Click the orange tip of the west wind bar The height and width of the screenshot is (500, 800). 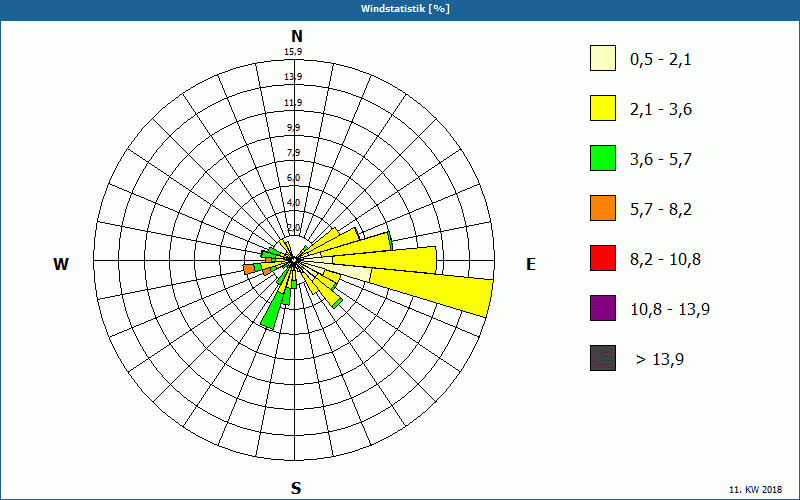tap(248, 269)
